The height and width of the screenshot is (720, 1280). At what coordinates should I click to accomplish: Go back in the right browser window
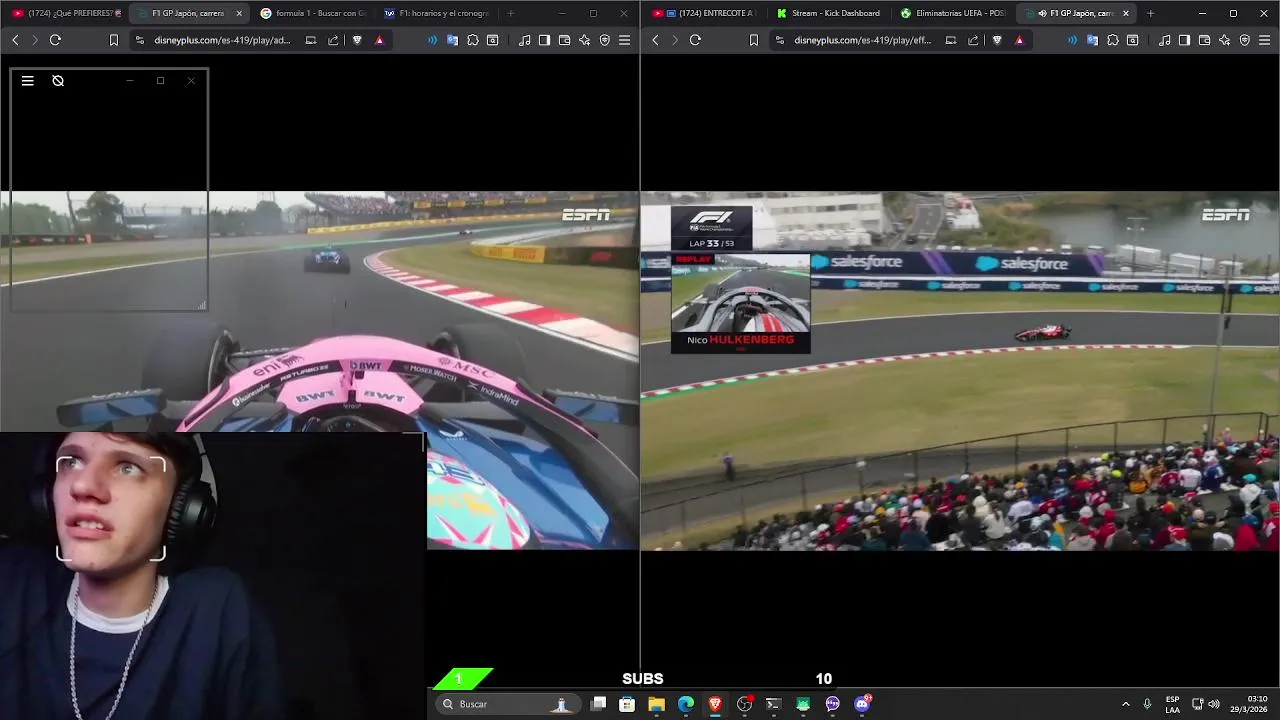(x=655, y=40)
